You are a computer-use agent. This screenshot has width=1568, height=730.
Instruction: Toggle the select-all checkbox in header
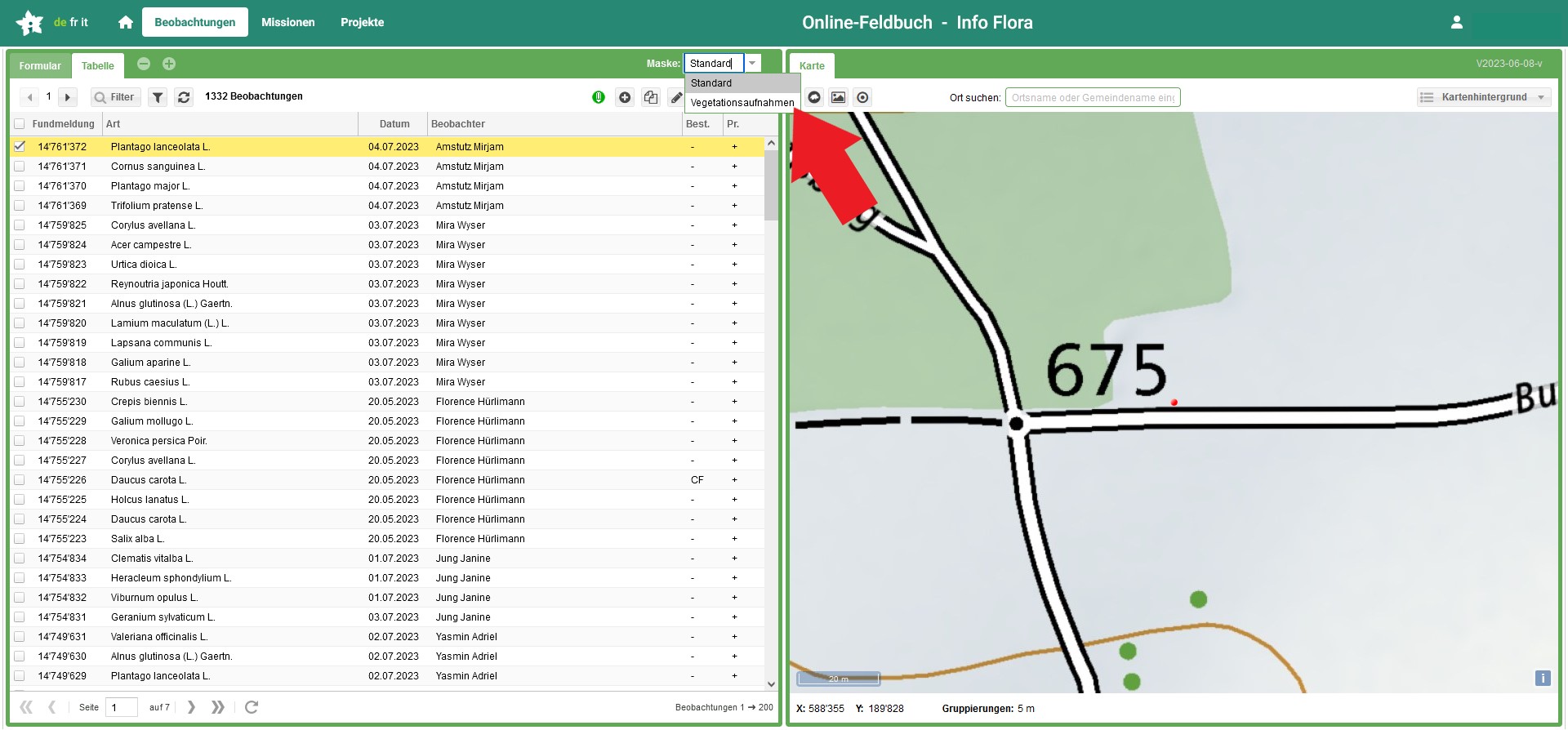[20, 124]
